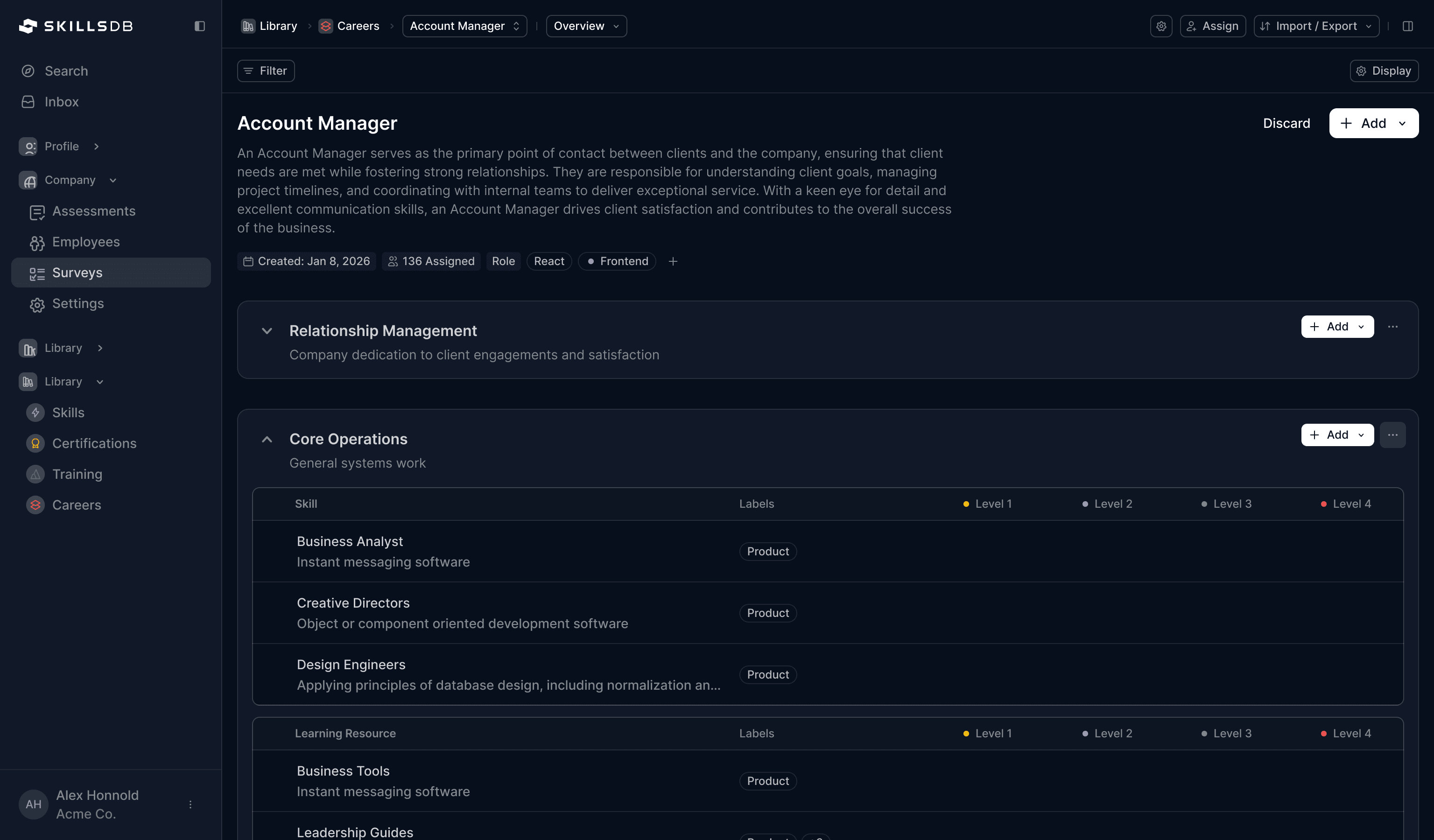Open Core Operations more options menu
1434x840 pixels.
[1392, 435]
